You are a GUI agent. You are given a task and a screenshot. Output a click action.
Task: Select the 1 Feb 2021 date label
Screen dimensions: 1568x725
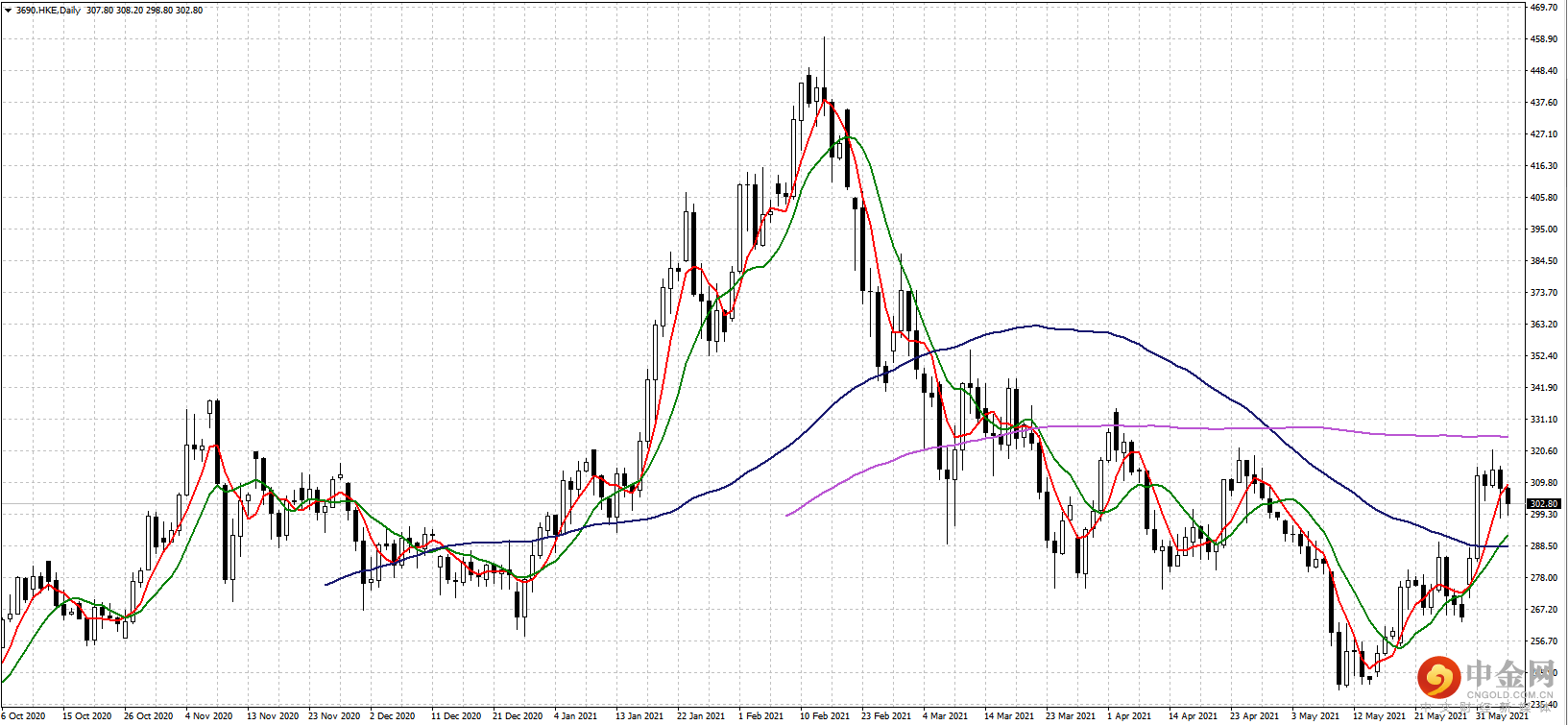click(x=760, y=716)
